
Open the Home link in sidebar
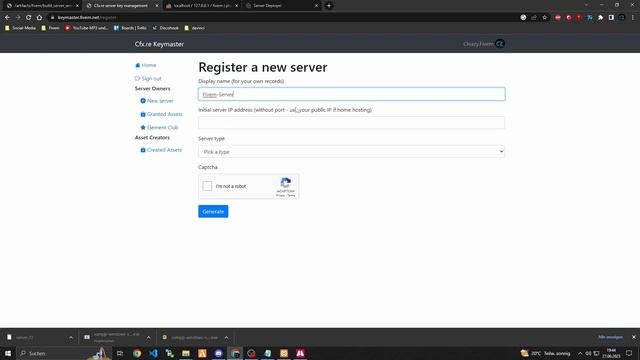click(149, 65)
